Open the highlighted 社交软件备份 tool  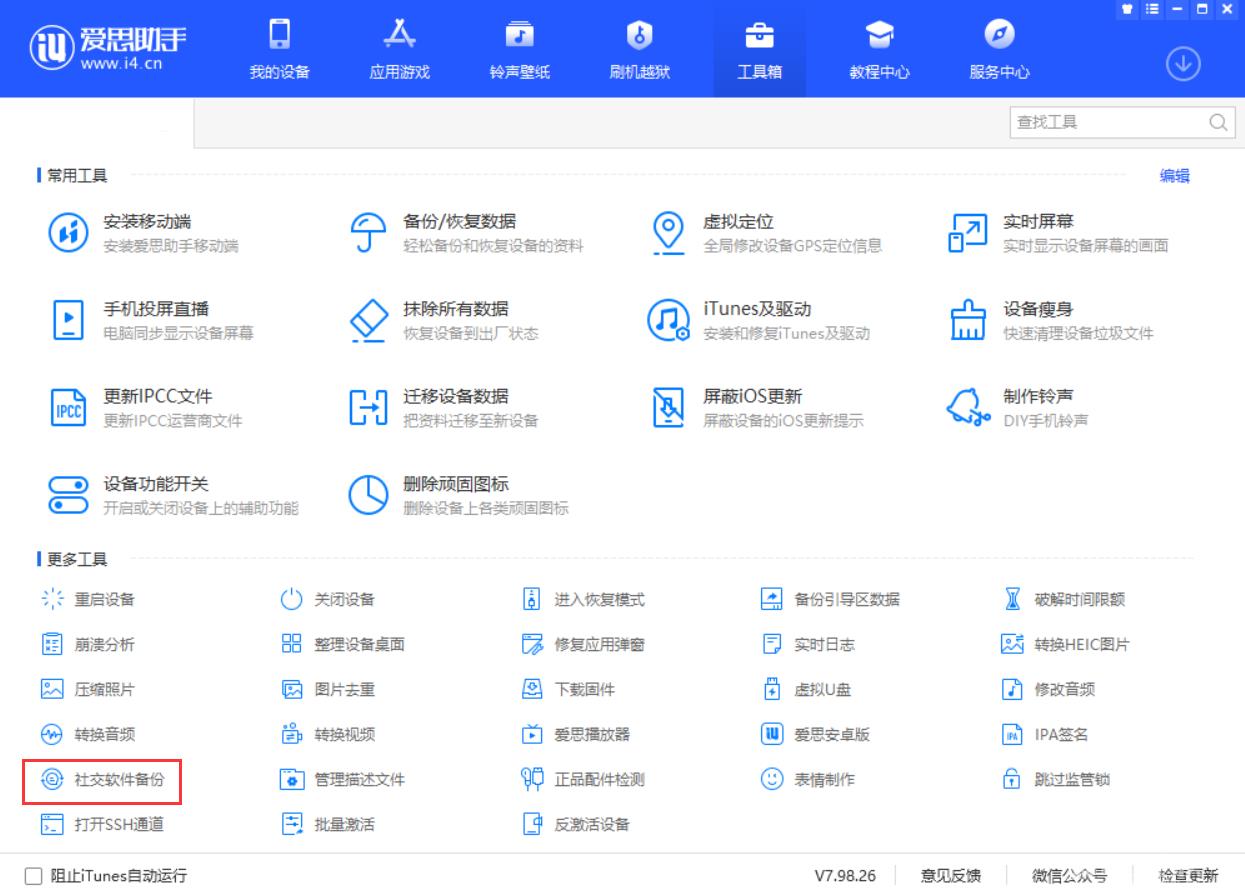click(105, 782)
